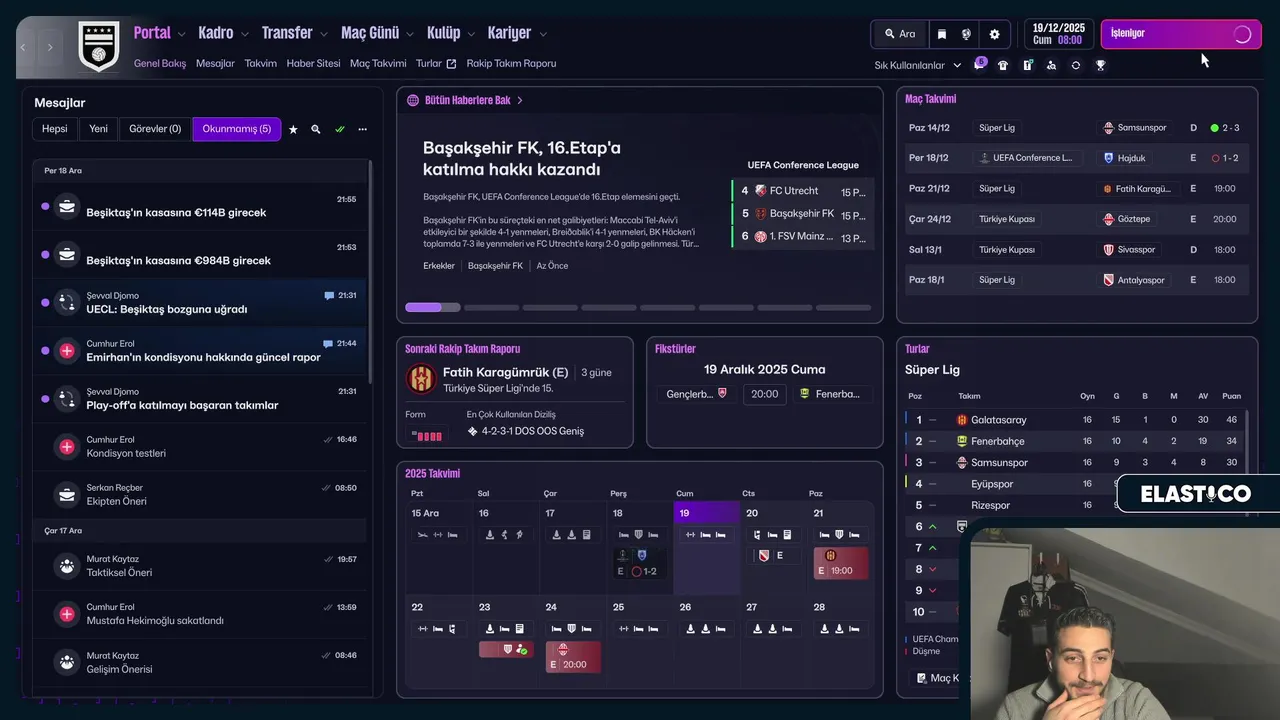This screenshot has height=720, width=1280.
Task: Open message 'Mustafa Hekimoğlu sakatlandı'
Action: click(199, 614)
